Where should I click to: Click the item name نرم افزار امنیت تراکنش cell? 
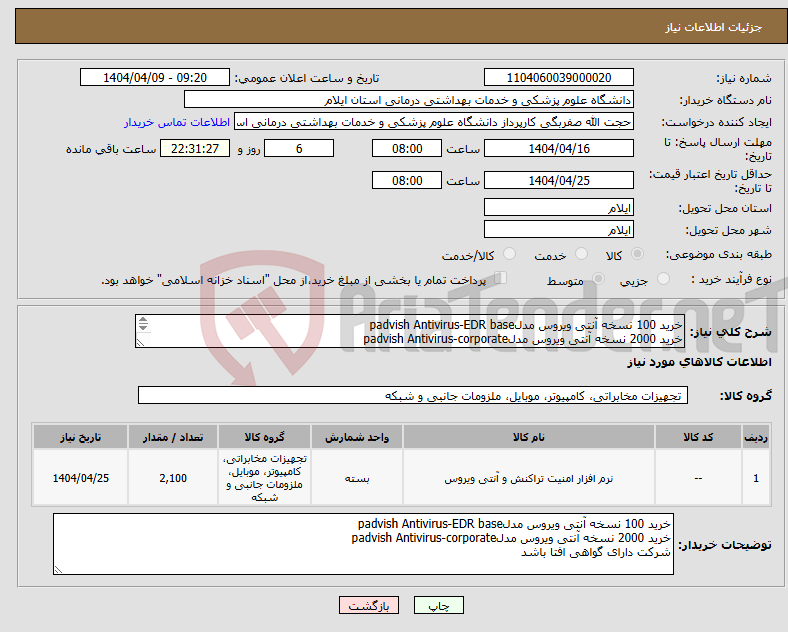coord(529,478)
